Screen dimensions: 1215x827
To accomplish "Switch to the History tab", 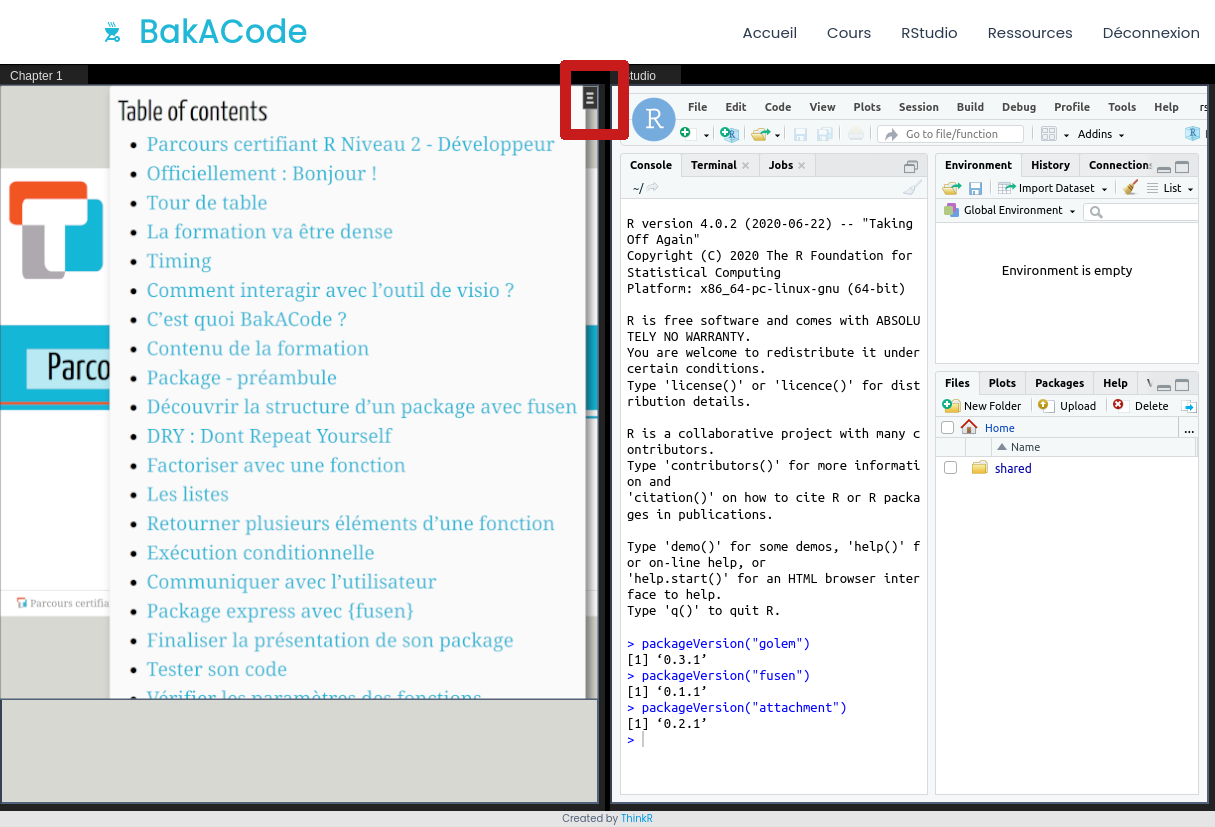I will (1050, 165).
